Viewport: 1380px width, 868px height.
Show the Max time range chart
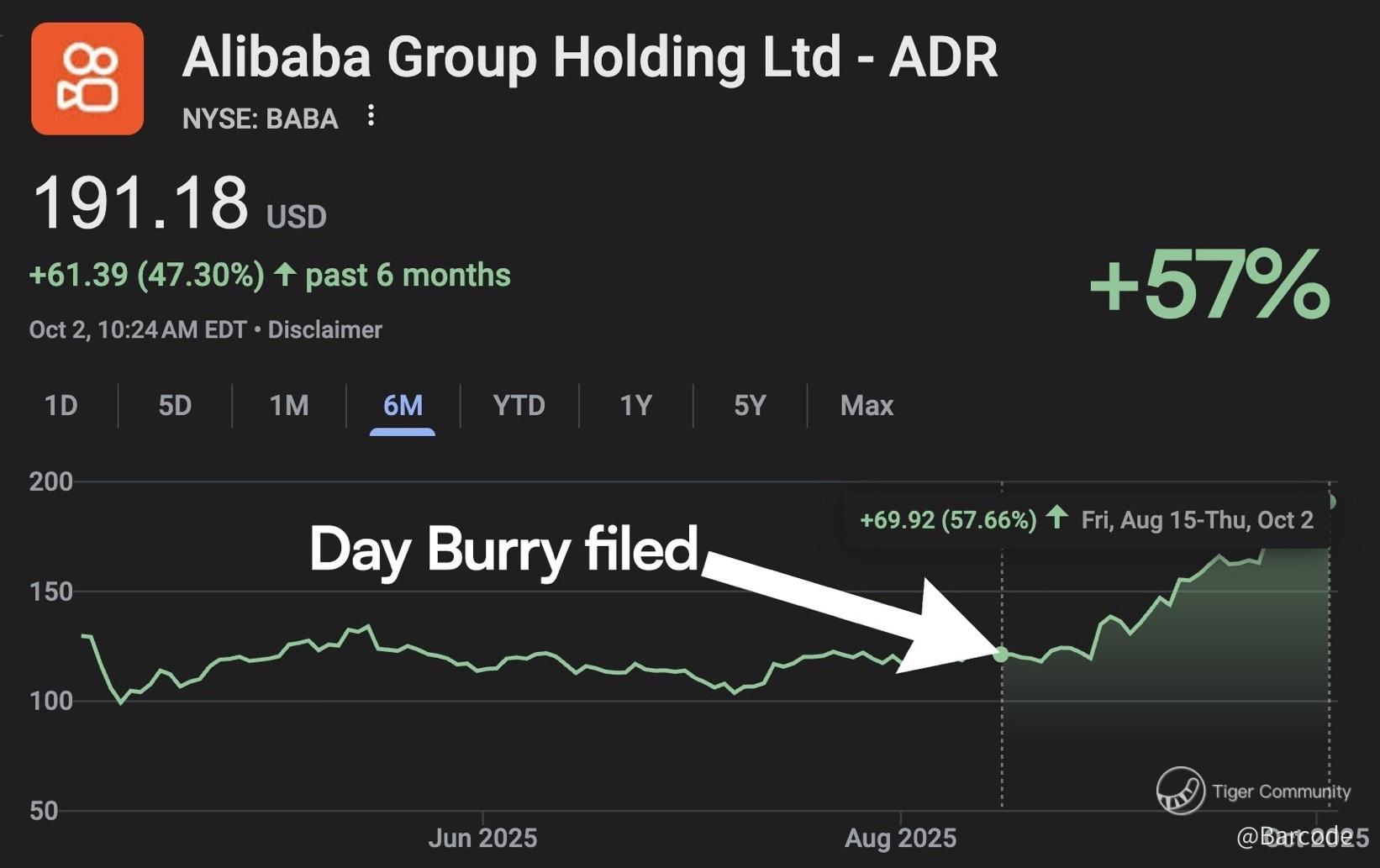coord(866,406)
